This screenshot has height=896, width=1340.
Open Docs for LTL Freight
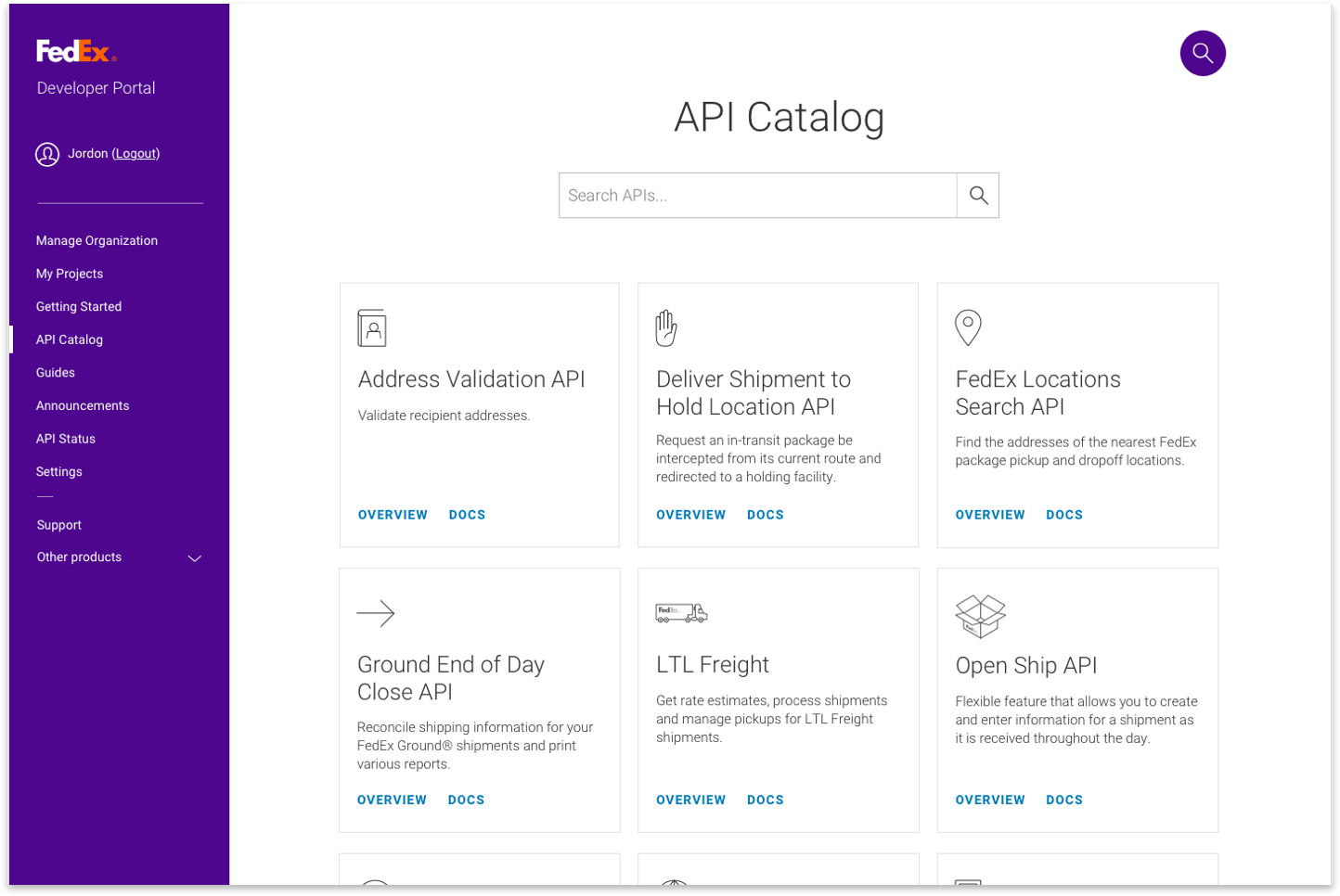coord(765,800)
